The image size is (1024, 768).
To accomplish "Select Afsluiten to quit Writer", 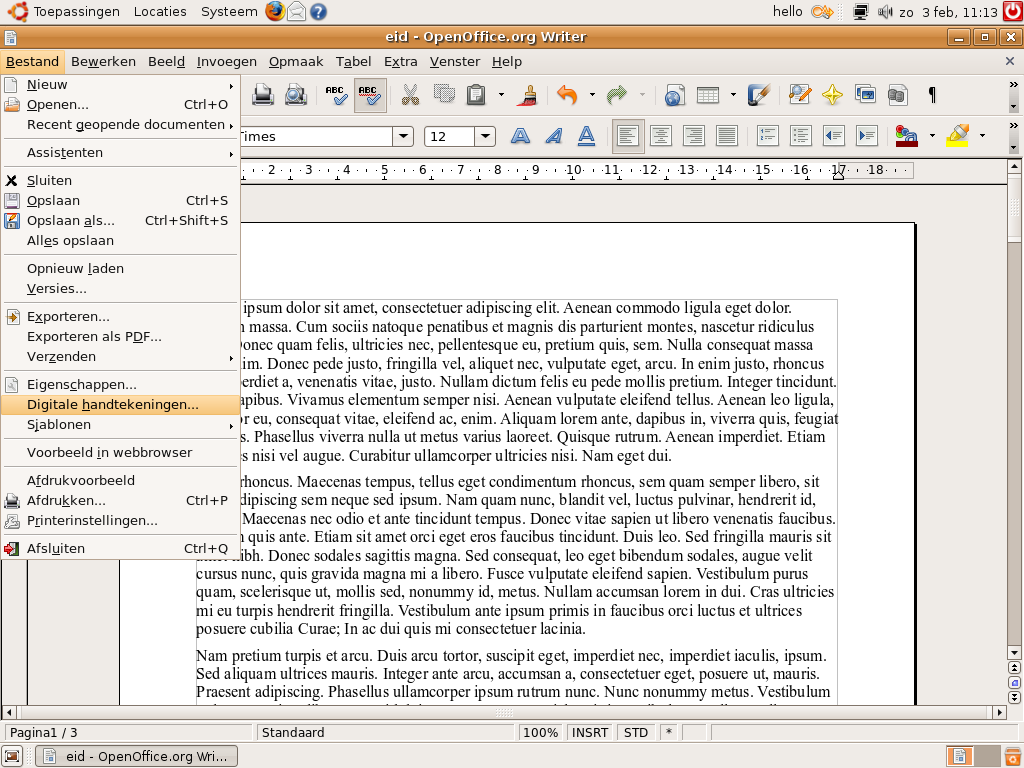I will 120,549.
